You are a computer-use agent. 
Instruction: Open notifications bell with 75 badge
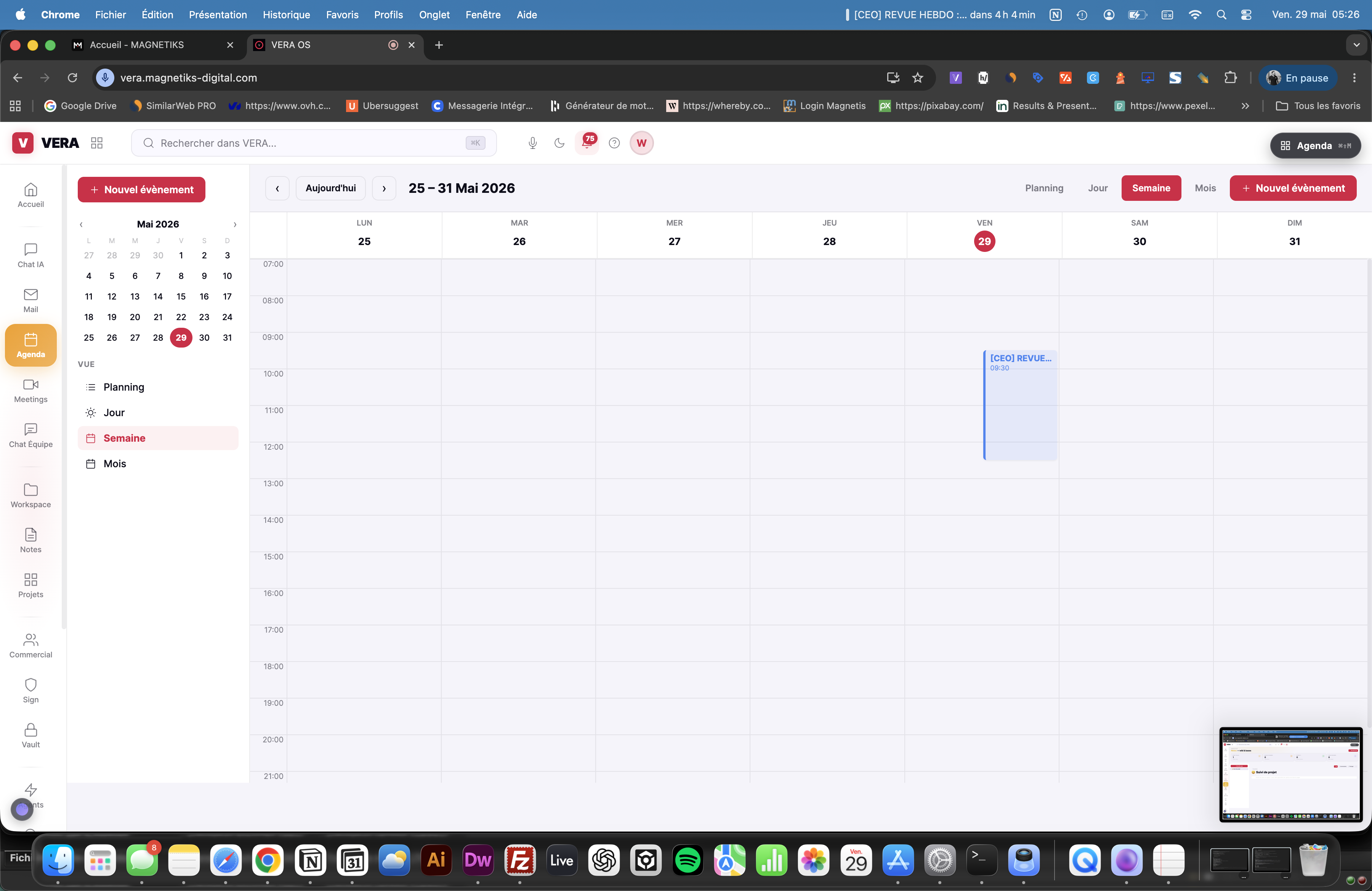[587, 143]
